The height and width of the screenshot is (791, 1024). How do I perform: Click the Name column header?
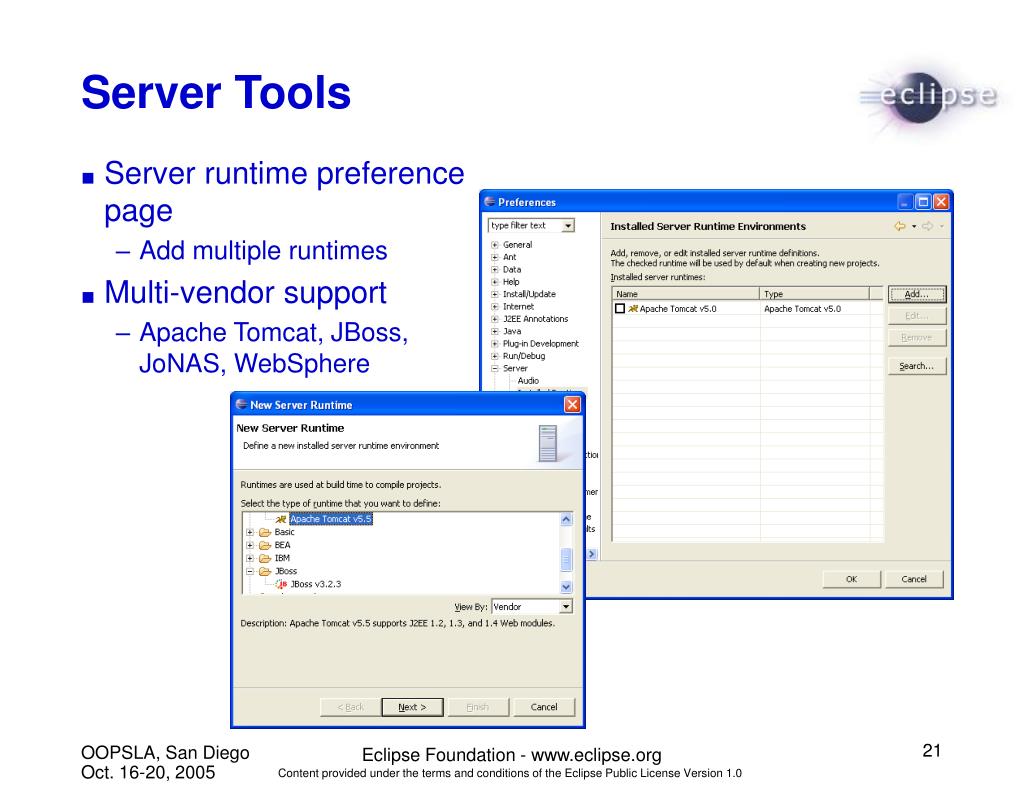[686, 294]
